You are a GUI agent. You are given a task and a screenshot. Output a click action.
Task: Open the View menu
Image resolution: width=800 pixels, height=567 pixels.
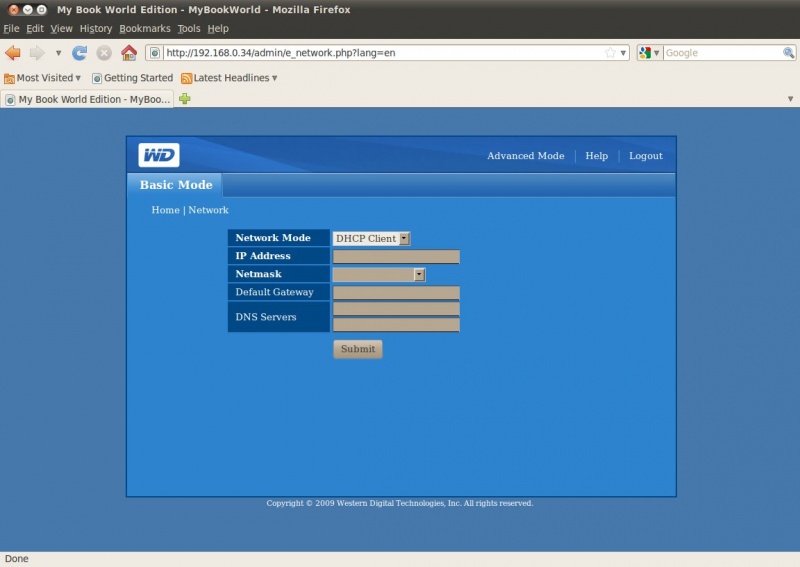(61, 29)
